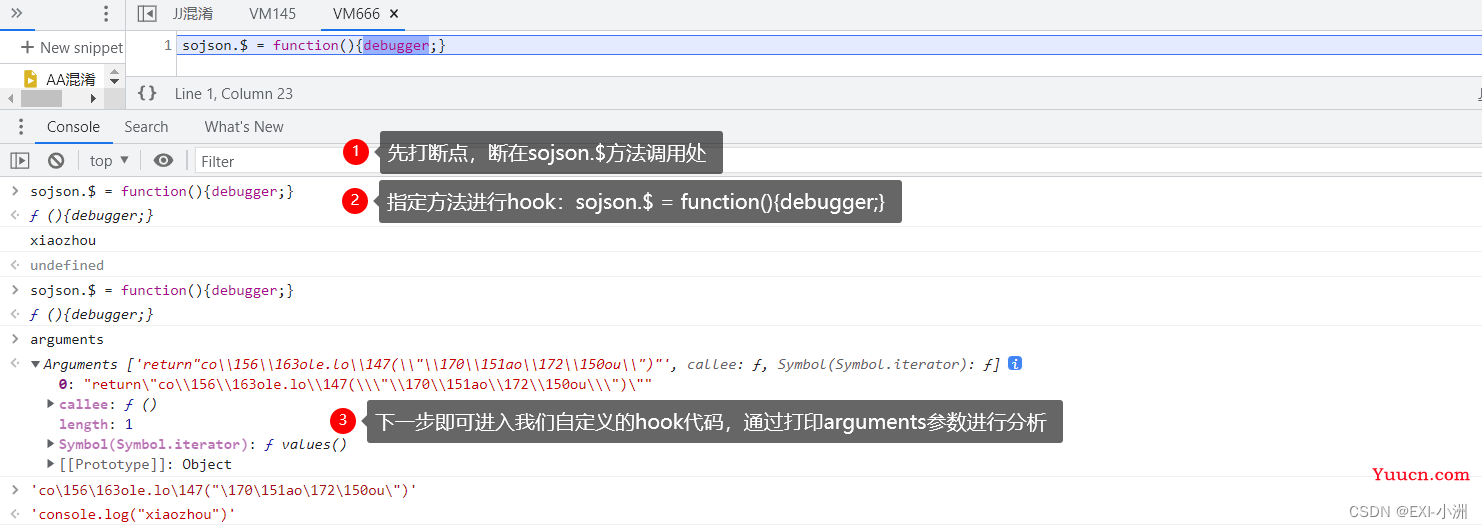This screenshot has height=529, width=1482.
Task: Select the VM666 editor tab
Action: [357, 14]
